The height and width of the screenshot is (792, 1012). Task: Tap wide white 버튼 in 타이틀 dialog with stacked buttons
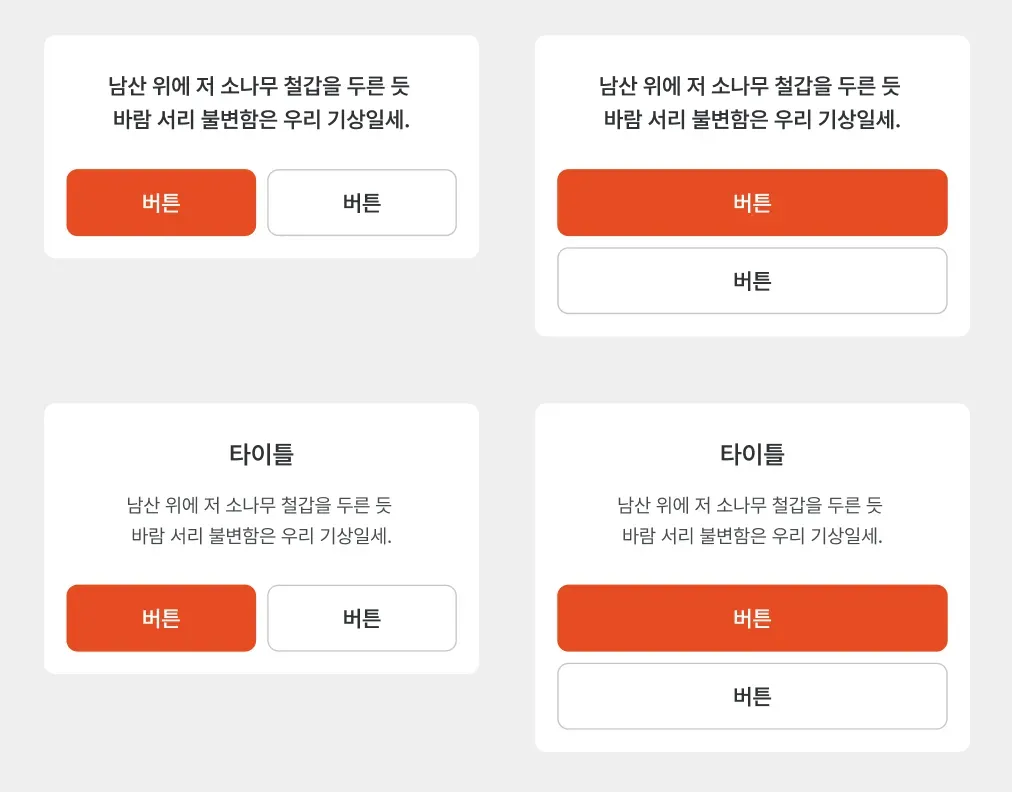click(x=752, y=696)
